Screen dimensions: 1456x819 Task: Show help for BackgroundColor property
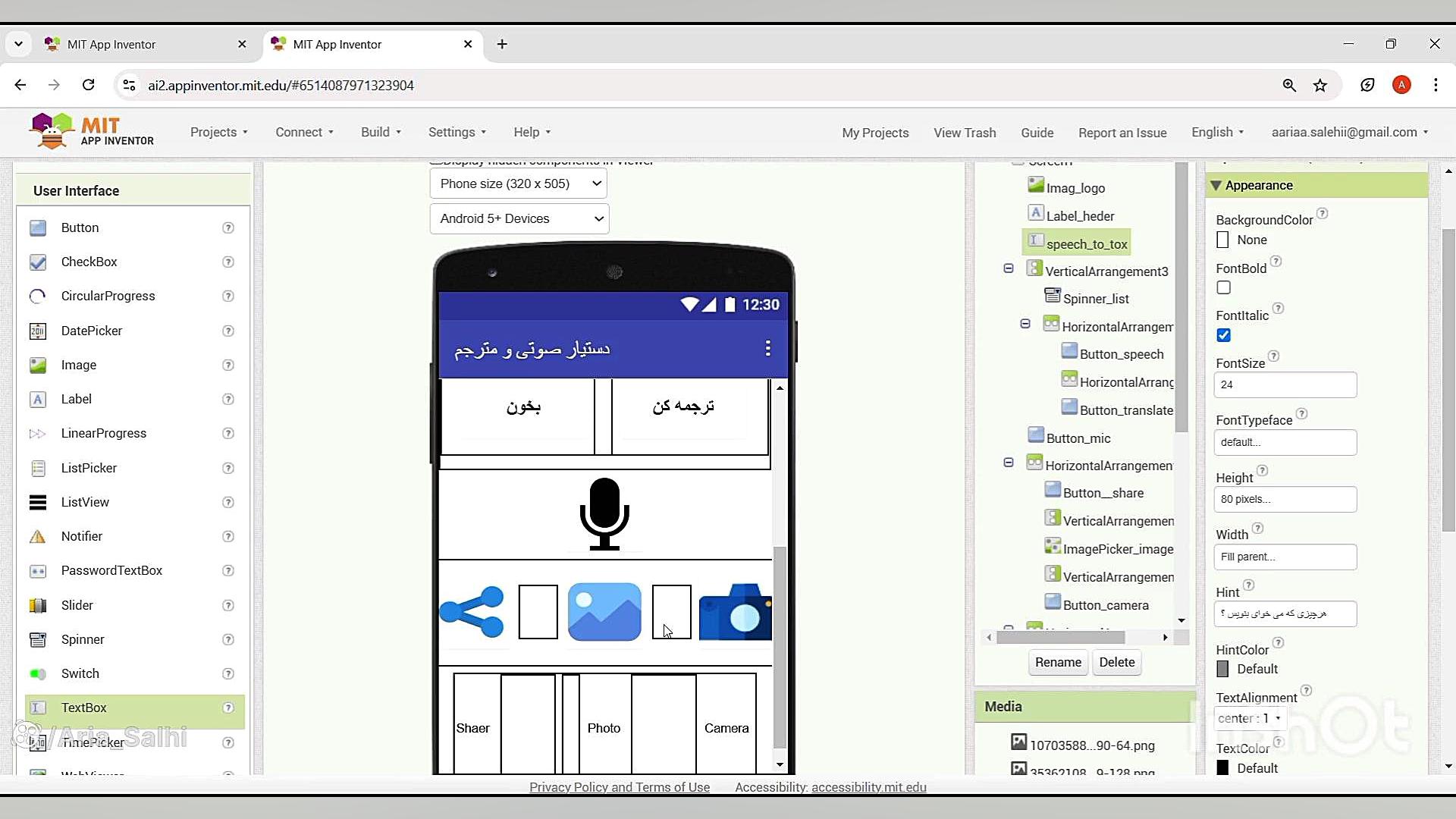pyautogui.click(x=1322, y=214)
